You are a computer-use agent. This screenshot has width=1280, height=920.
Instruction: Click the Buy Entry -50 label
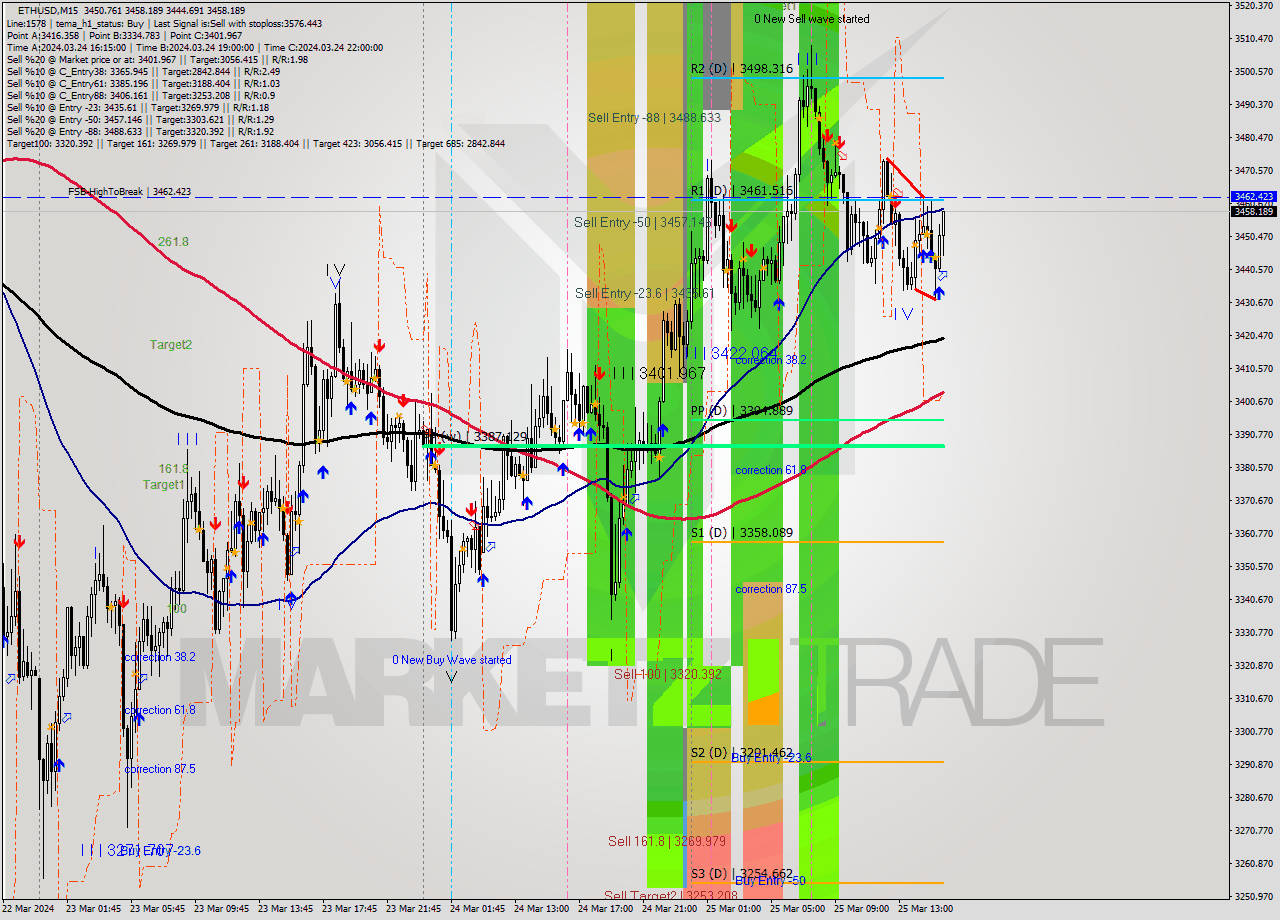click(770, 881)
